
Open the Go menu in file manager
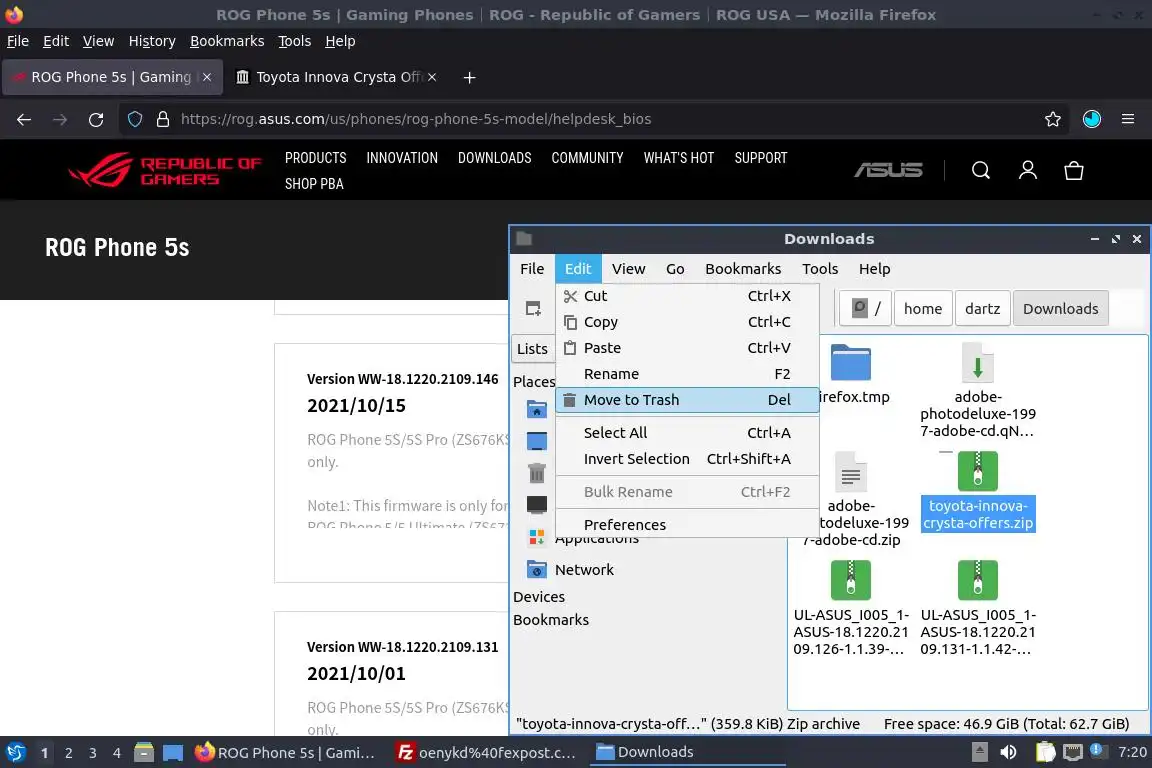[675, 269]
